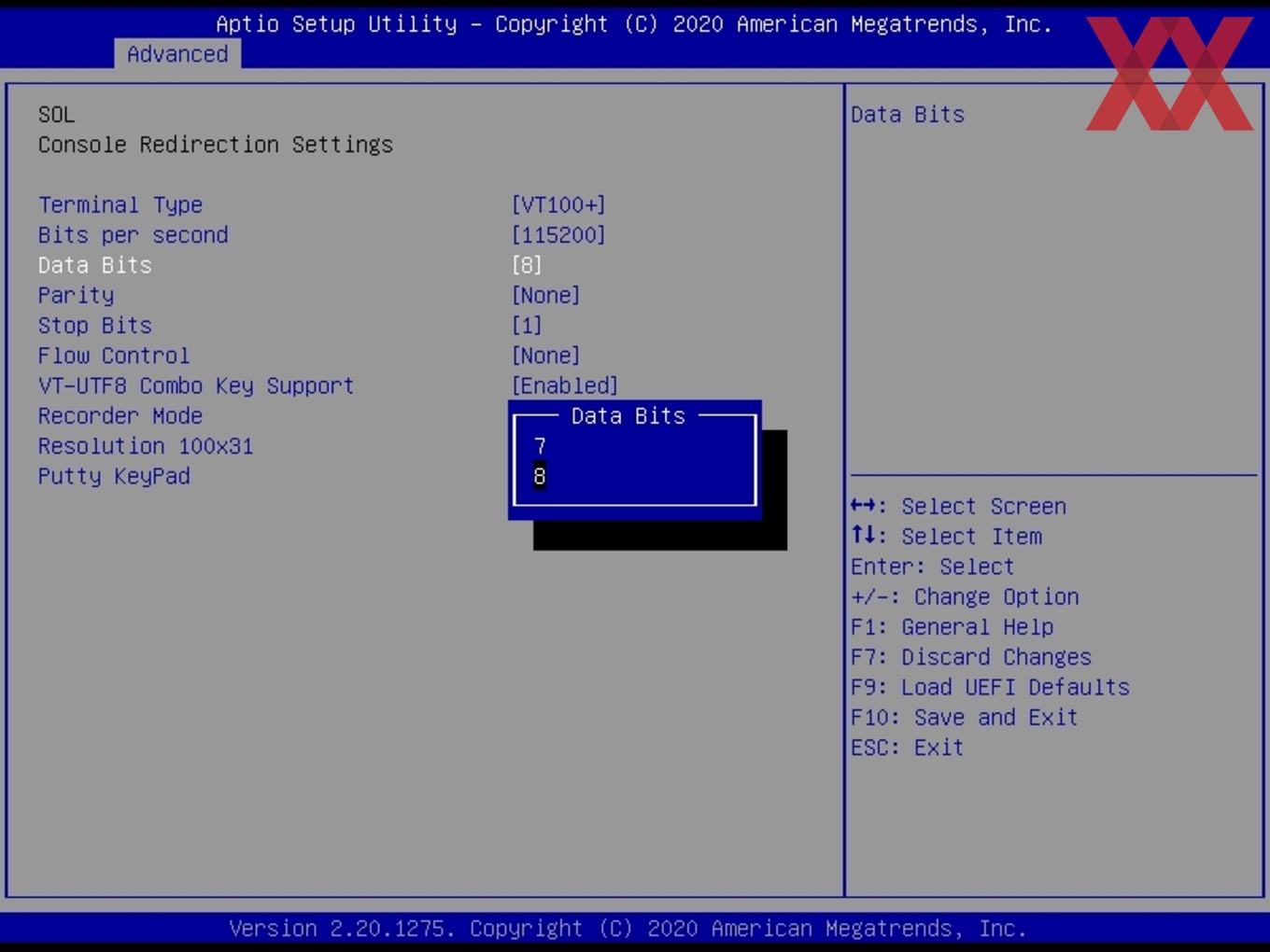Select Bits per second setting
Image resolution: width=1270 pixels, height=952 pixels.
[x=133, y=235]
